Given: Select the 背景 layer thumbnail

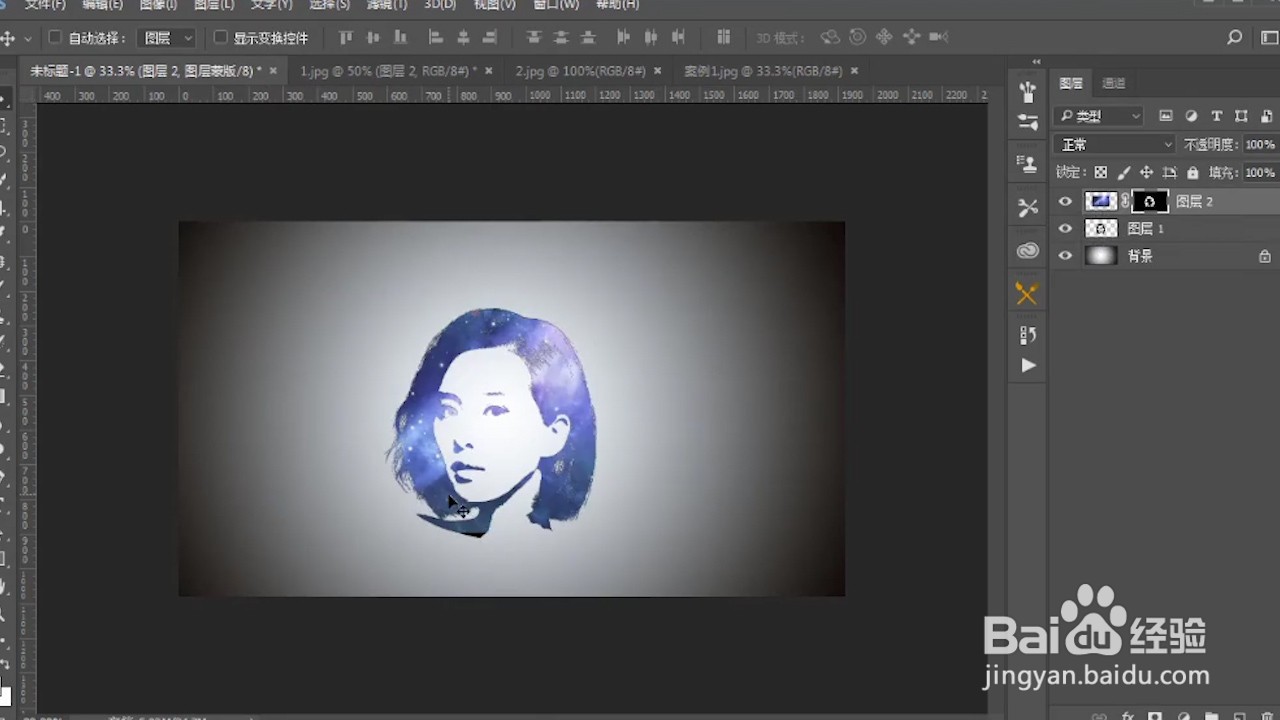Looking at the screenshot, I should coord(1101,256).
